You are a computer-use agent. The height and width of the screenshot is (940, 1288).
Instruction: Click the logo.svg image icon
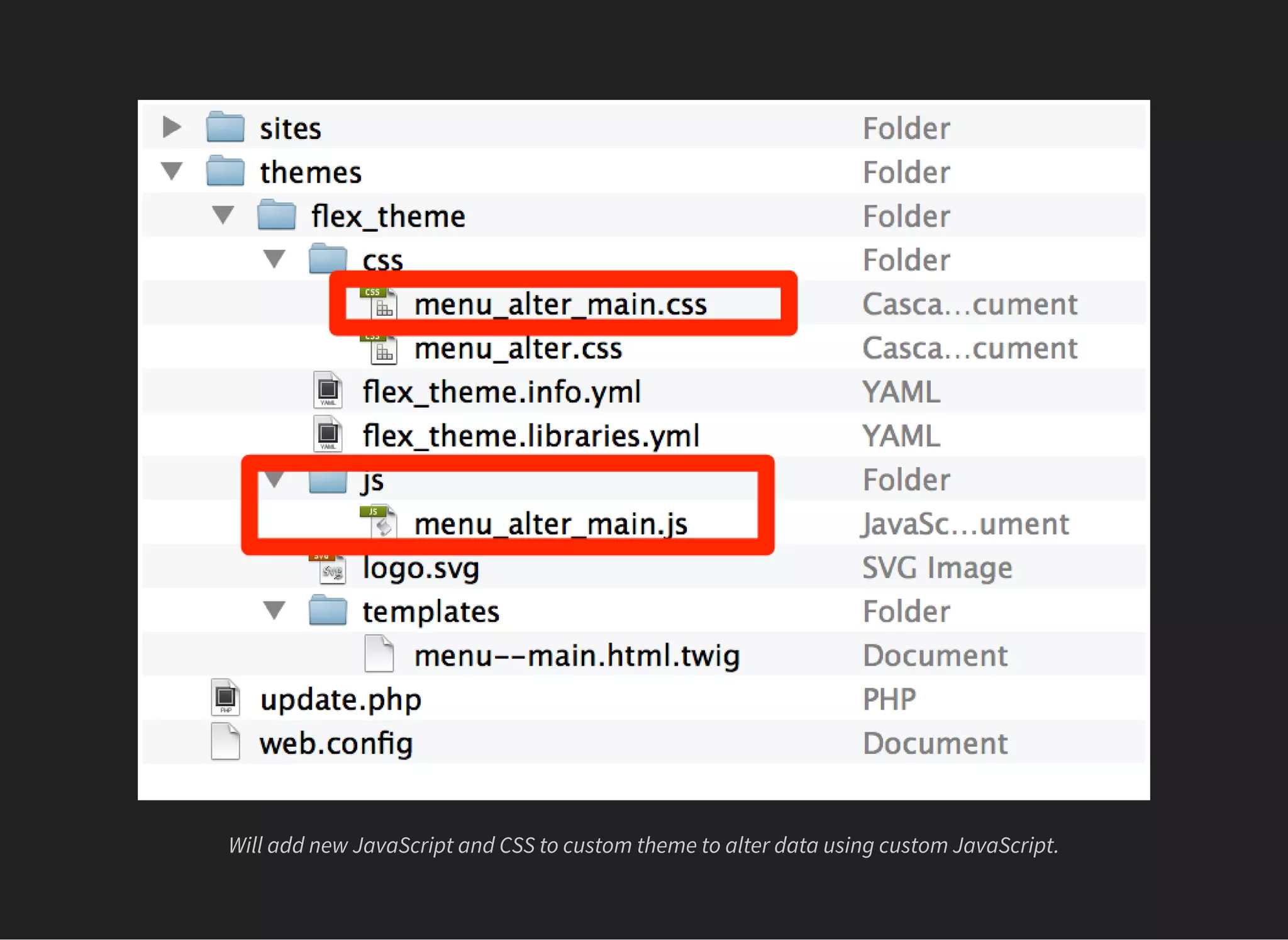pos(328,569)
